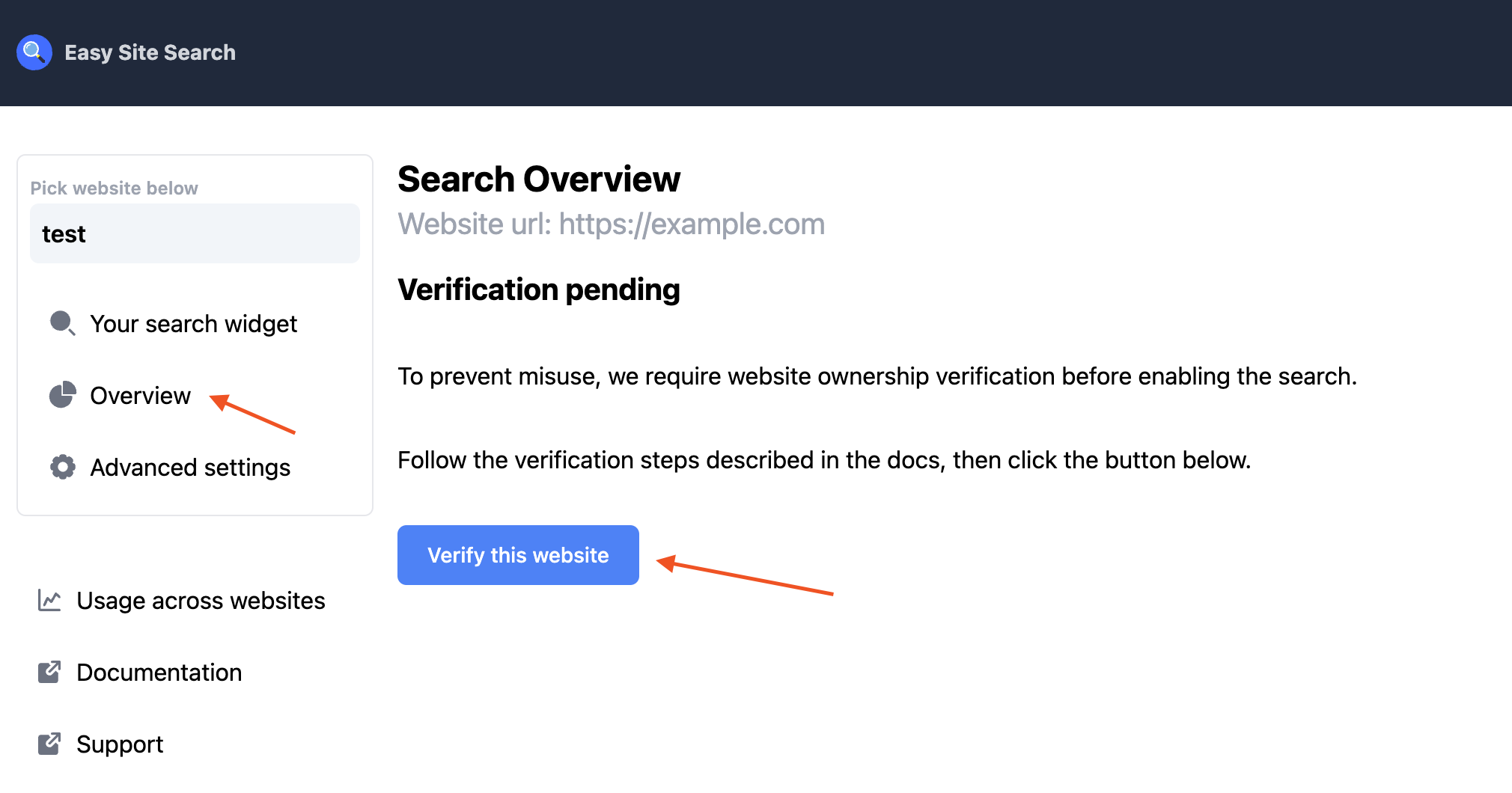The height and width of the screenshot is (793, 1512).
Task: Click the Verify this website button
Action: pos(518,554)
